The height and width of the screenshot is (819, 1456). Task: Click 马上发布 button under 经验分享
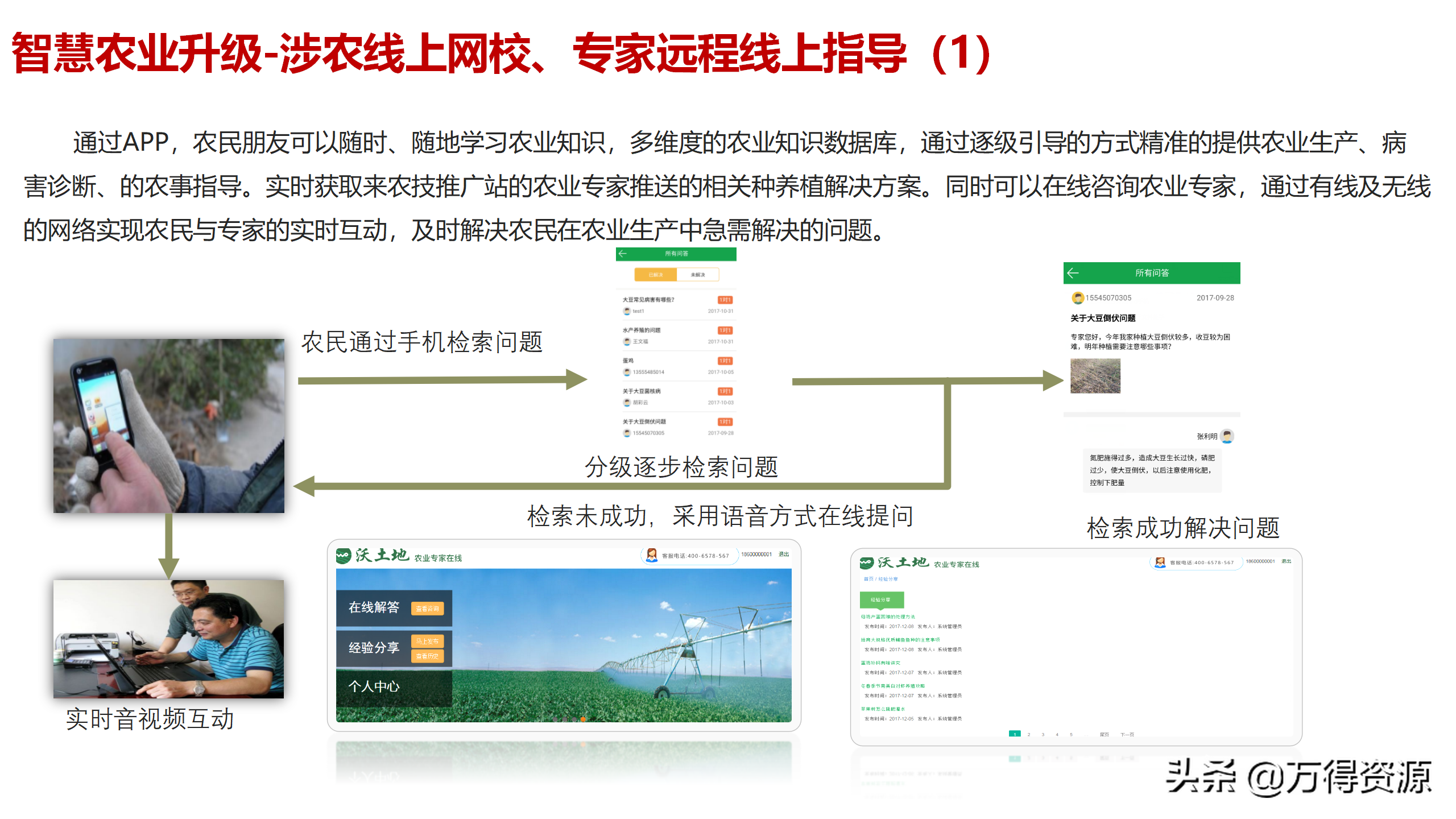427,641
